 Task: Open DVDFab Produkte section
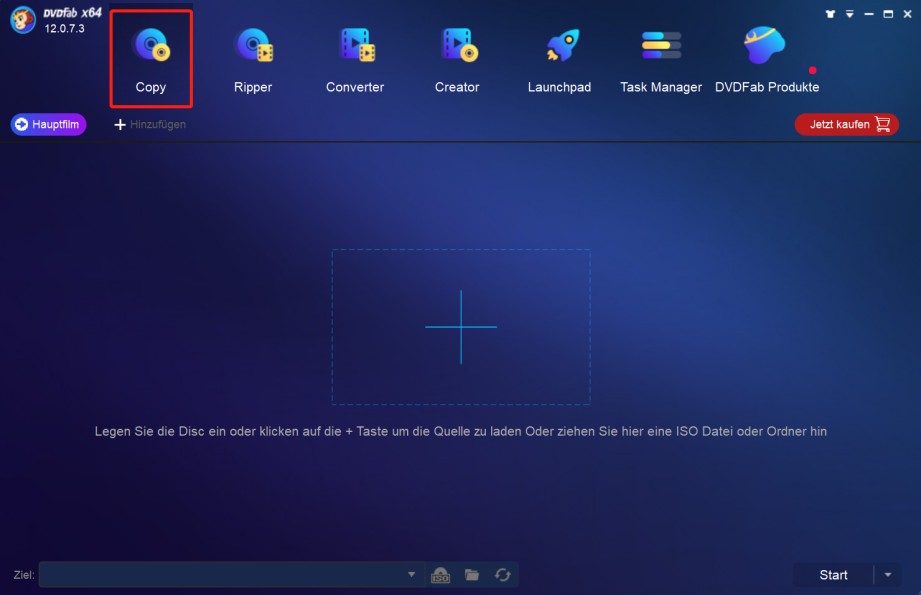click(767, 59)
